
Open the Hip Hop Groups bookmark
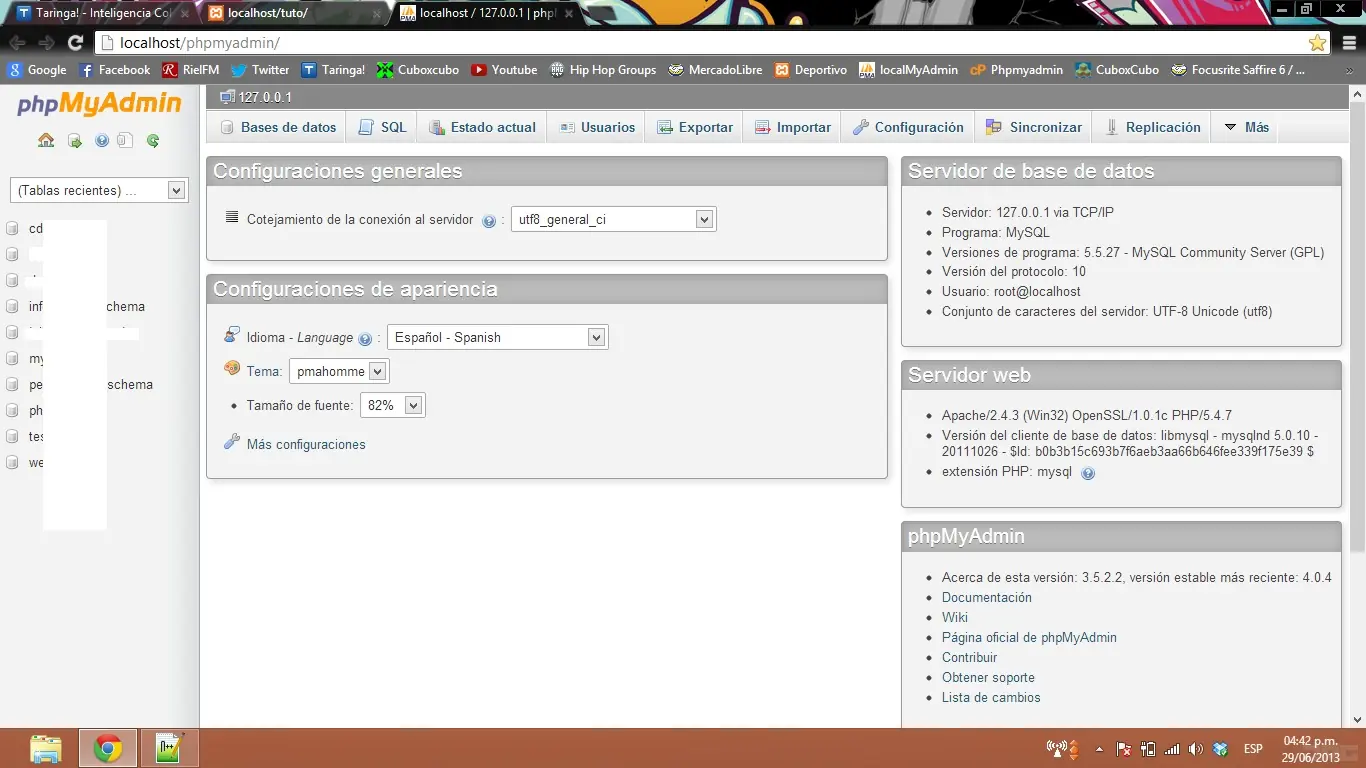pyautogui.click(x=603, y=70)
